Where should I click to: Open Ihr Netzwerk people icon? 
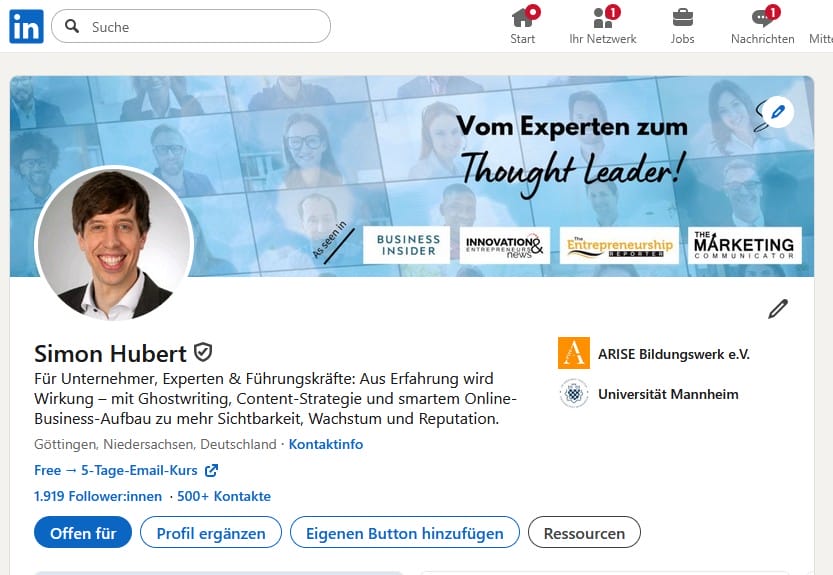[x=603, y=18]
